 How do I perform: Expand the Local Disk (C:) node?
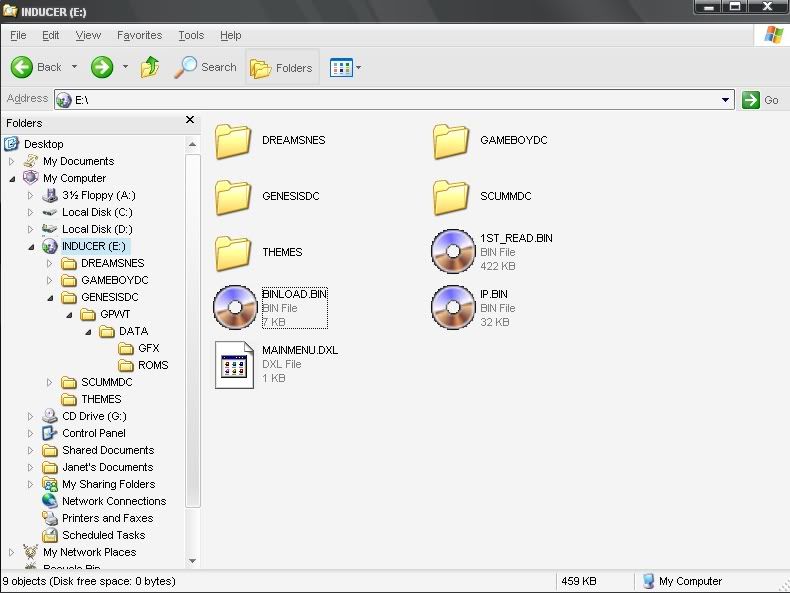31,213
